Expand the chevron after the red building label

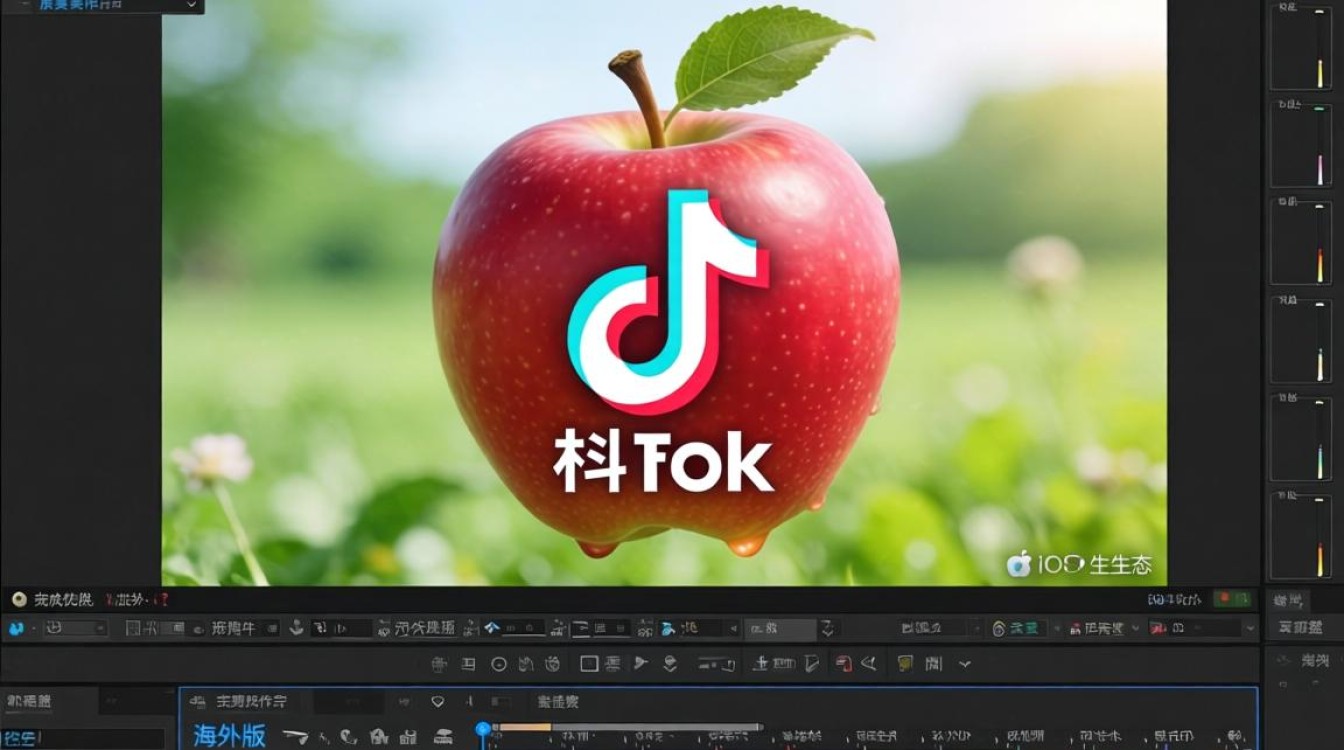[1135, 628]
